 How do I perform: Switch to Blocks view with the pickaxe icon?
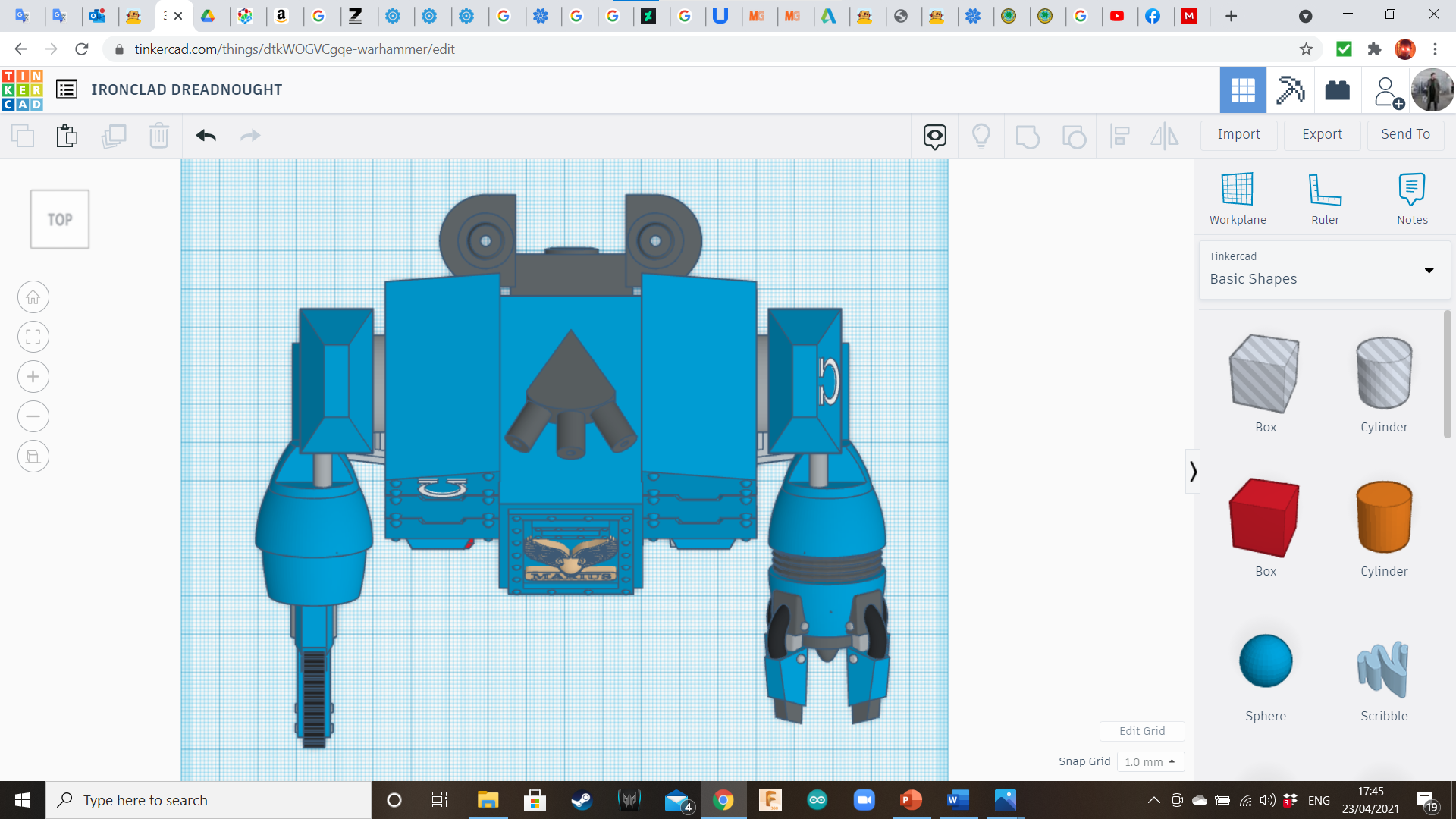[x=1290, y=90]
